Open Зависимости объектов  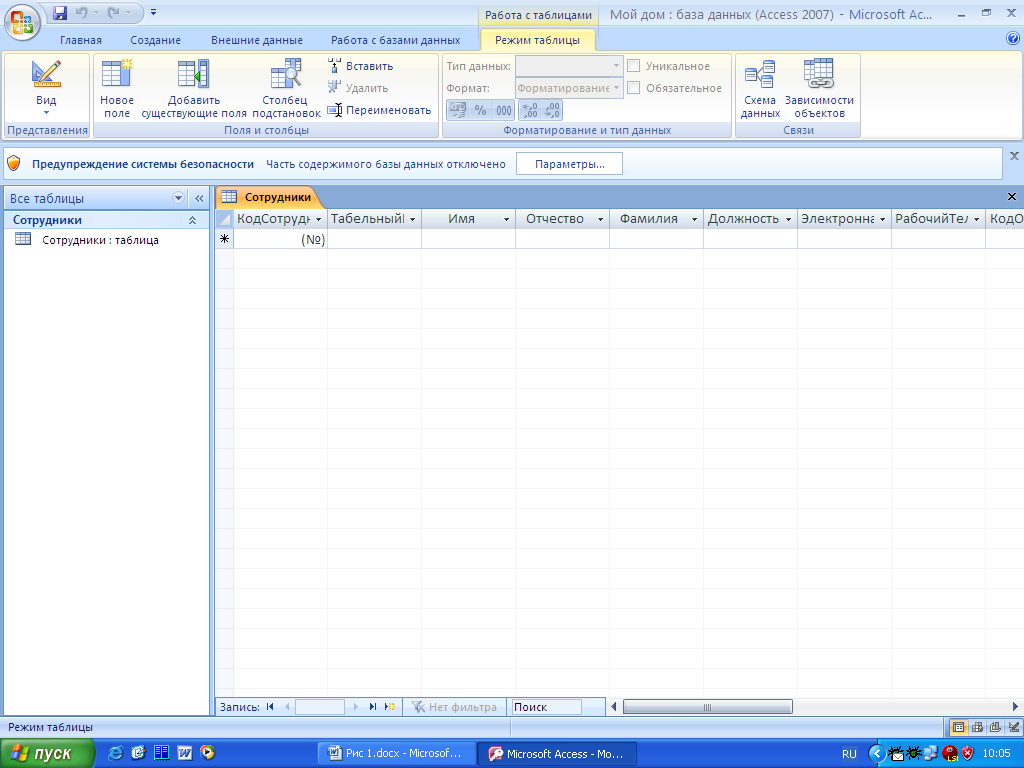(819, 89)
